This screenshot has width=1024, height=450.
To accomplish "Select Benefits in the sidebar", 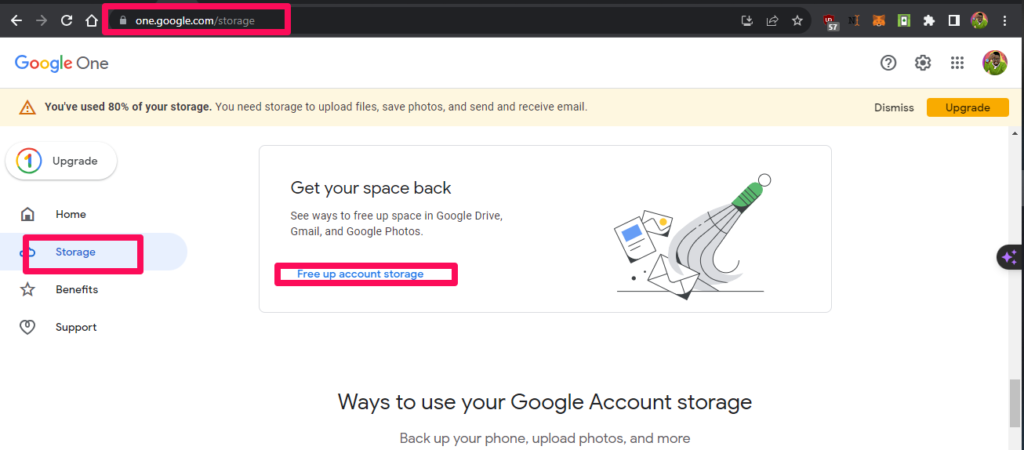I will pyautogui.click(x=76, y=289).
